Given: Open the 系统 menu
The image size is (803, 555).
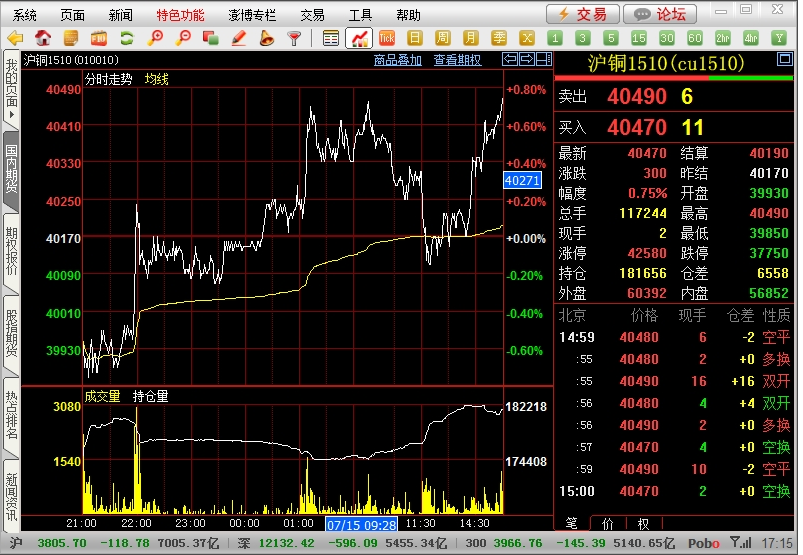Looking at the screenshot, I should click(25, 15).
